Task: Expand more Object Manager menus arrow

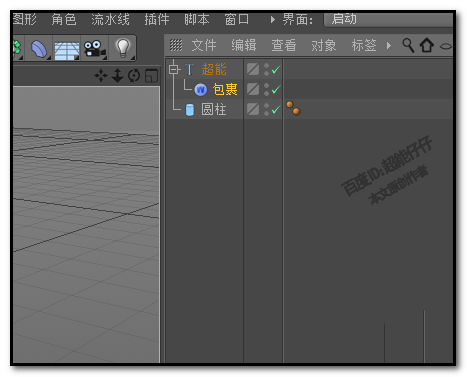Action: point(389,45)
